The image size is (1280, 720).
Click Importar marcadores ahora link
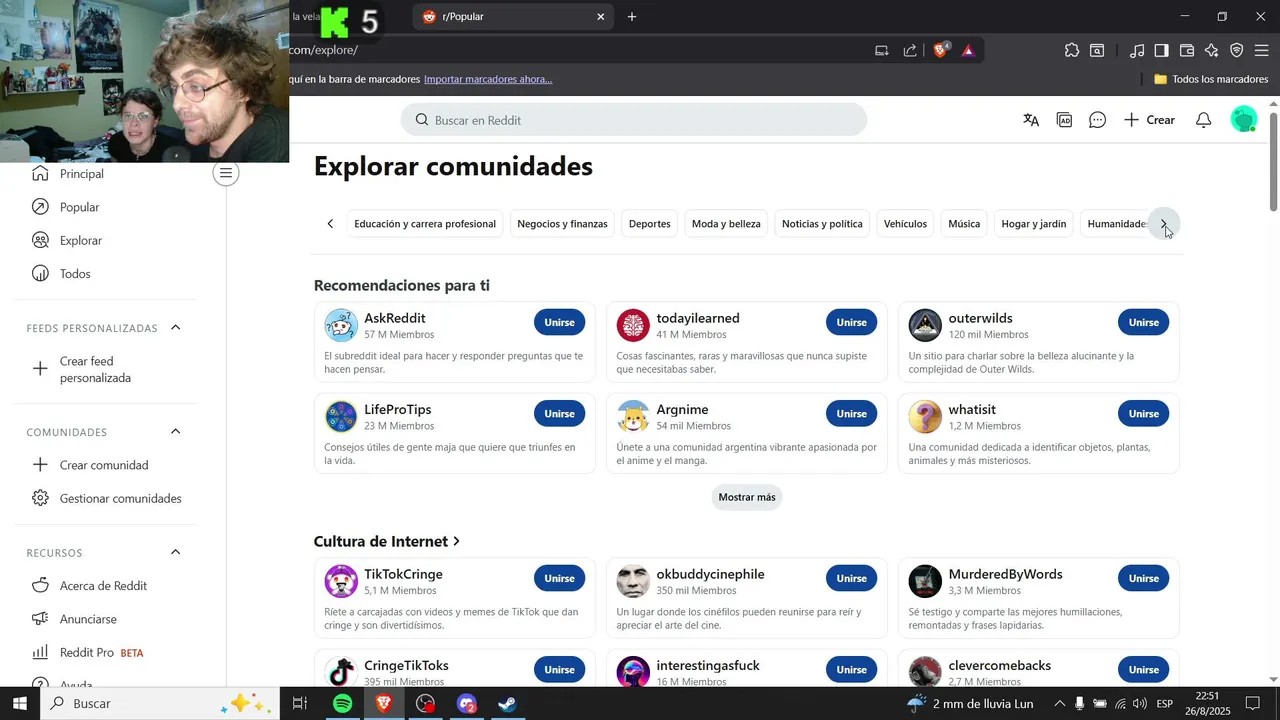[x=488, y=79]
